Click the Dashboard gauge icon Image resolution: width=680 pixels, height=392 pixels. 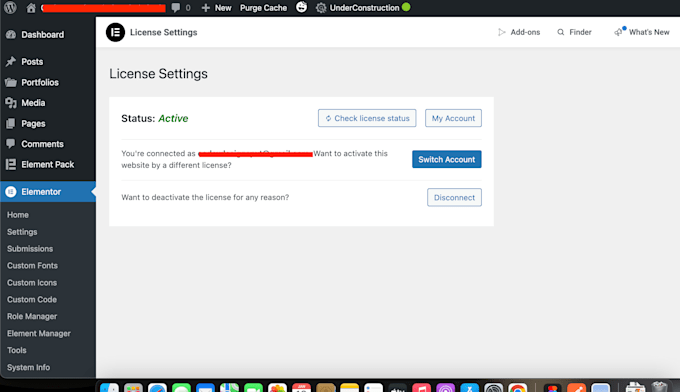[11, 35]
